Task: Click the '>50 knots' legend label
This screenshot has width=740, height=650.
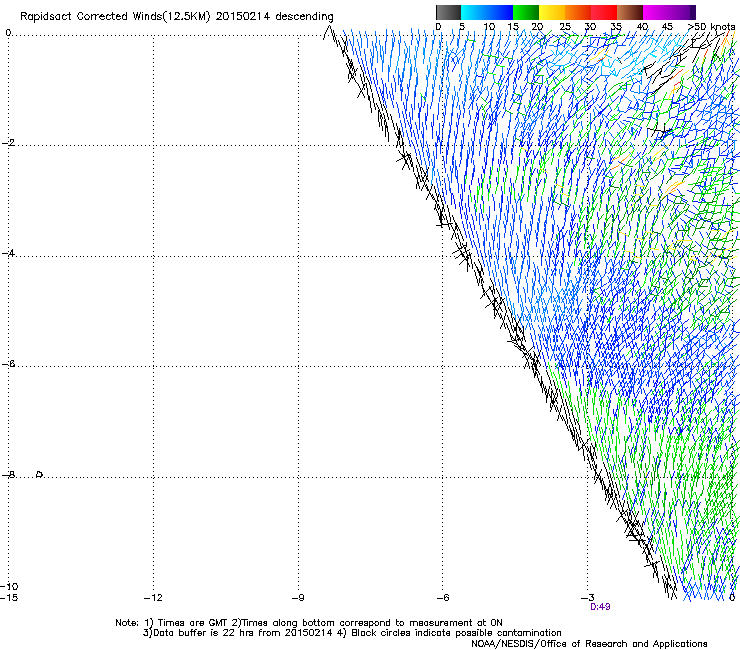Action: click(x=711, y=27)
